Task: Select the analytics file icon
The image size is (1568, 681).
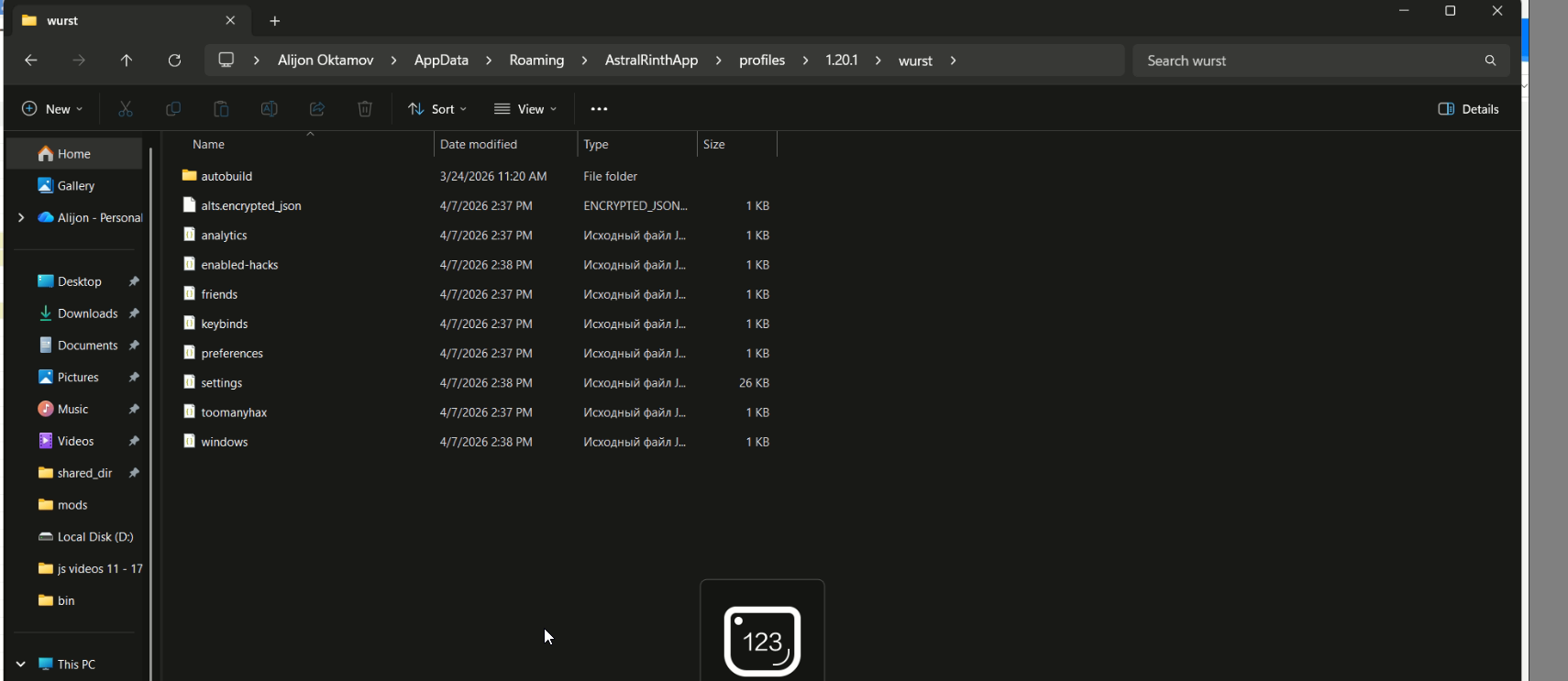Action: [x=189, y=235]
